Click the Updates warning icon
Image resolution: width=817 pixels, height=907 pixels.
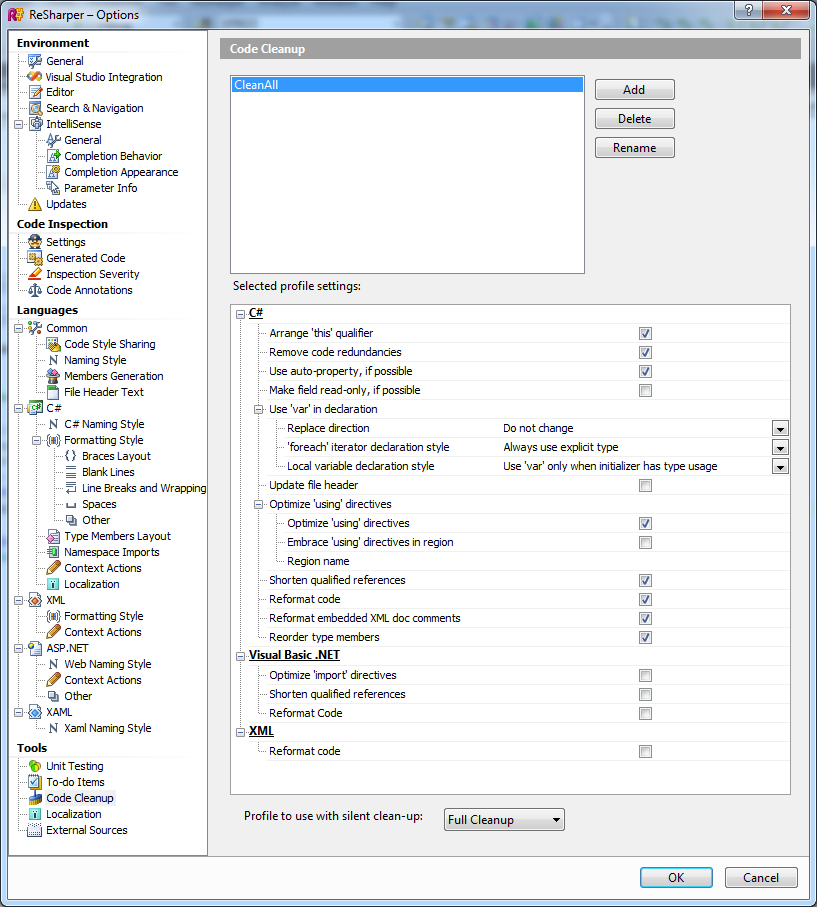pyautogui.click(x=35, y=204)
